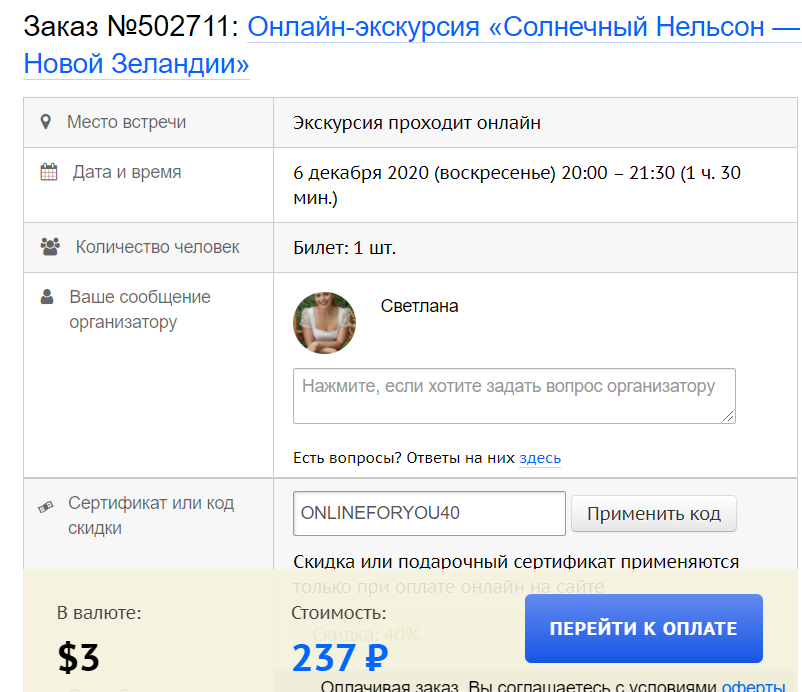Click the person icon beside Ваше сообщение организатору
The image size is (802, 692).
pos(47,297)
